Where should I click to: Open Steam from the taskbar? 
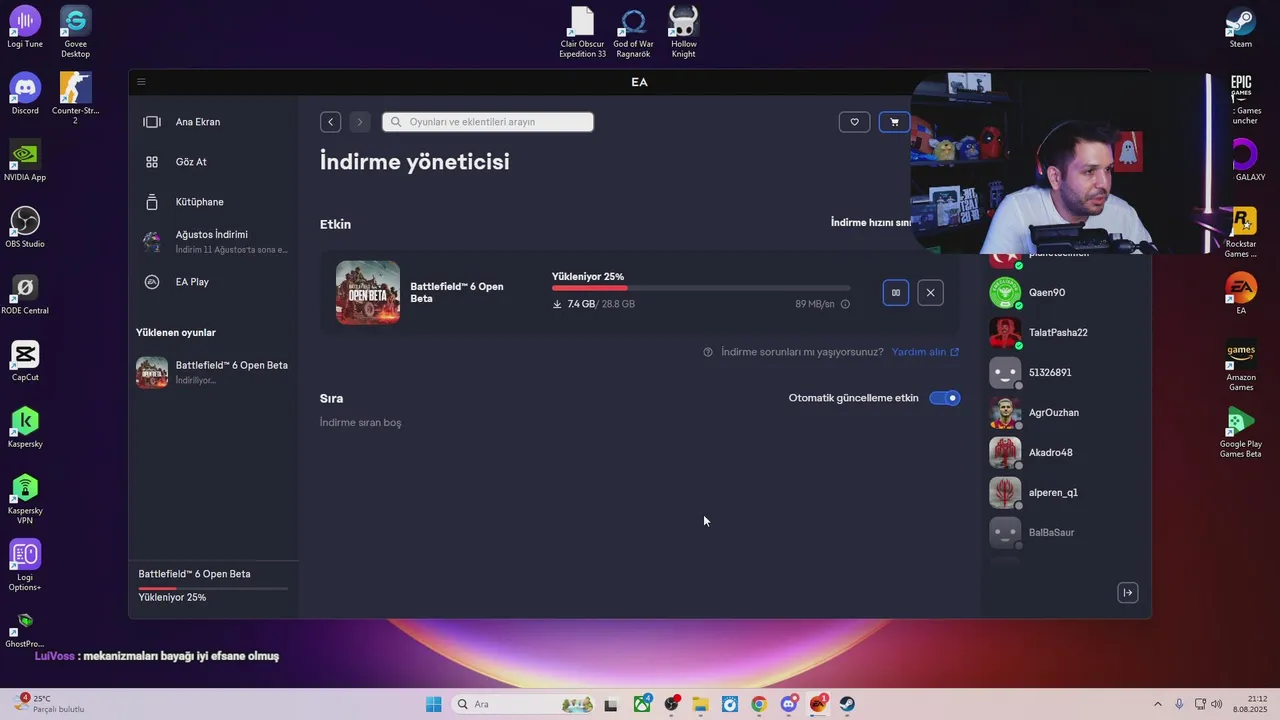pos(847,704)
